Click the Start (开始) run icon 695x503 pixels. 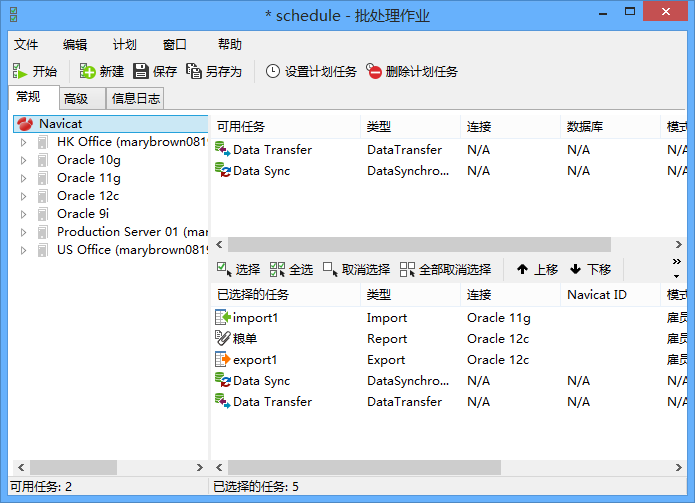click(x=20, y=71)
